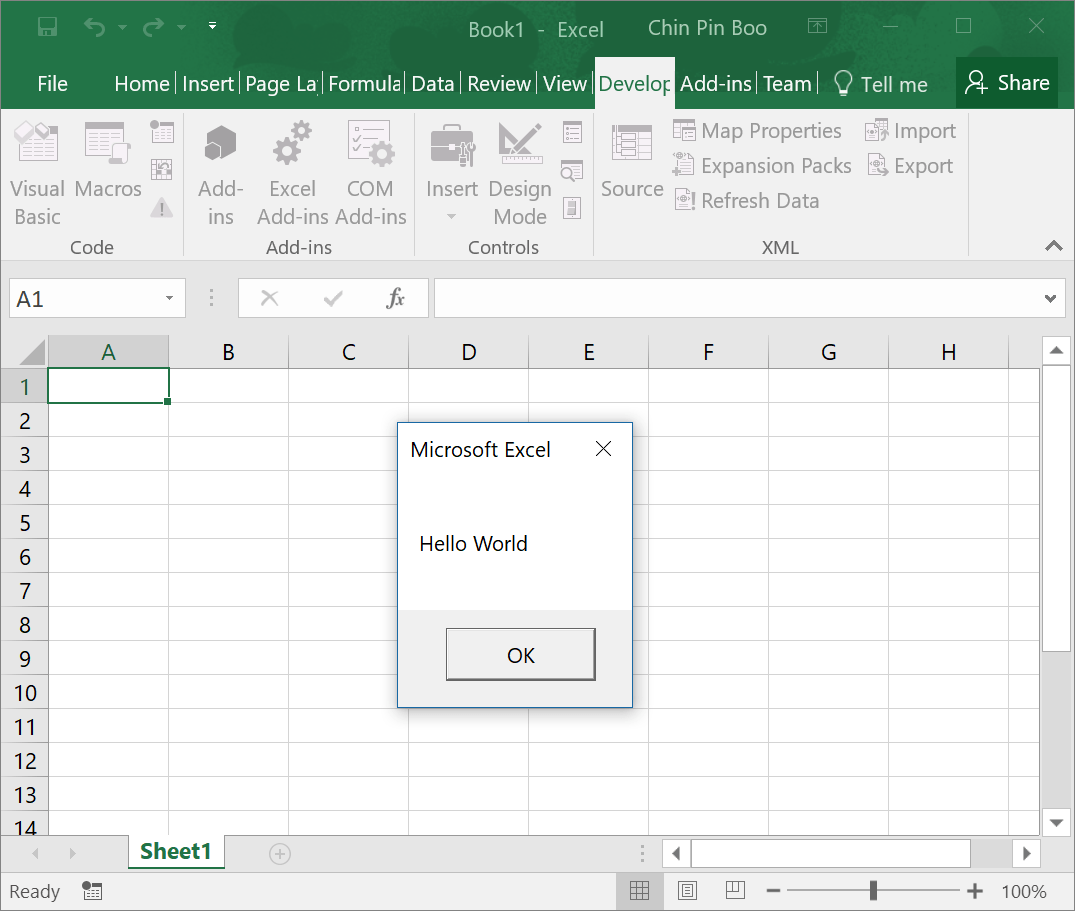Image resolution: width=1075 pixels, height=911 pixels.
Task: Refresh the XML data
Action: tap(747, 200)
